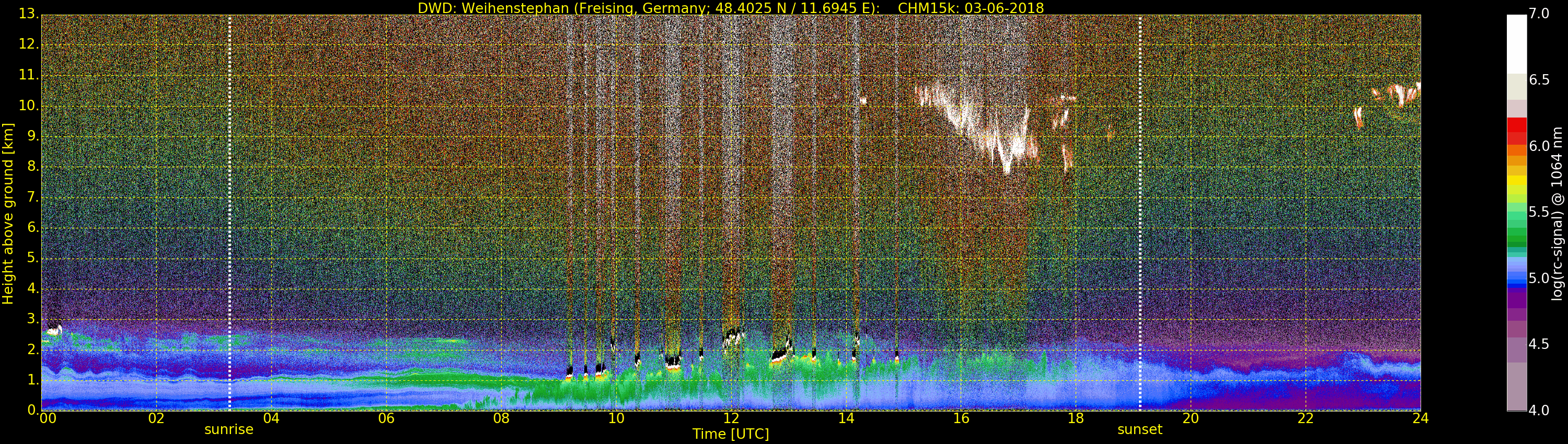The width and height of the screenshot is (1568, 444).
Task: Click the "Time [UTC]" axis label
Action: (731, 434)
